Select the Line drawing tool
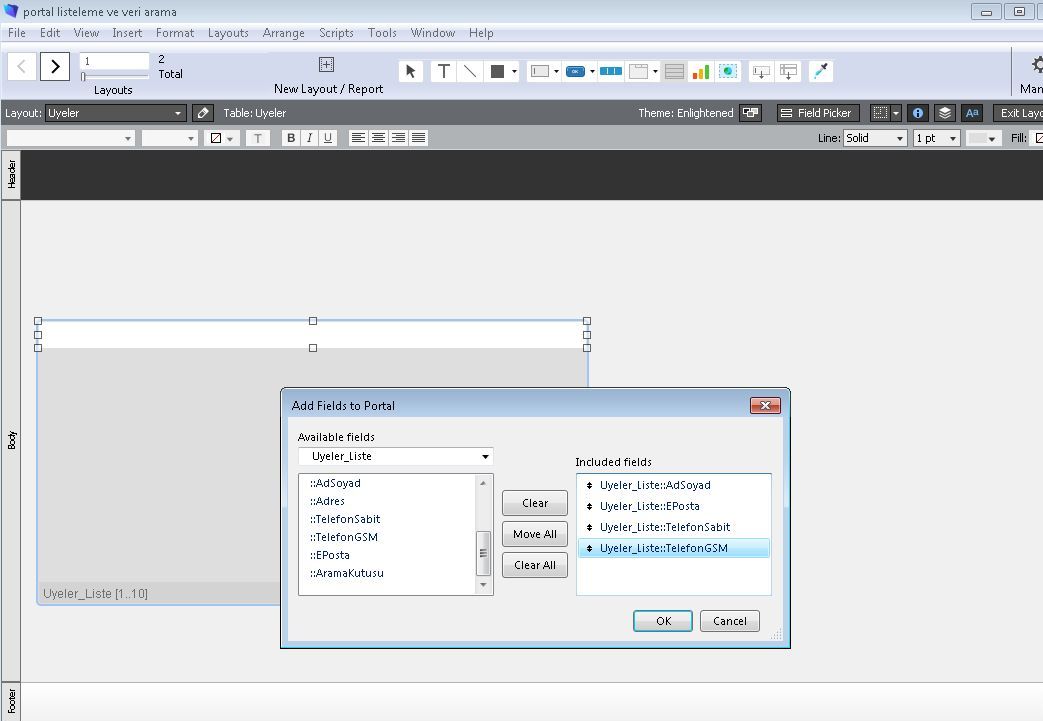Screen dimensions: 1043x721 tap(470, 71)
